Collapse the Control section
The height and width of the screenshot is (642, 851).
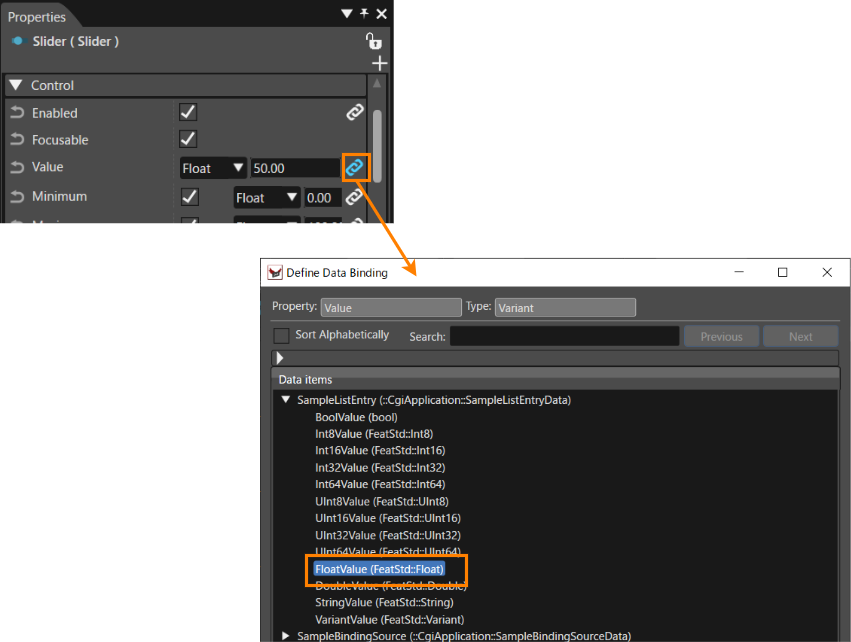coord(16,85)
